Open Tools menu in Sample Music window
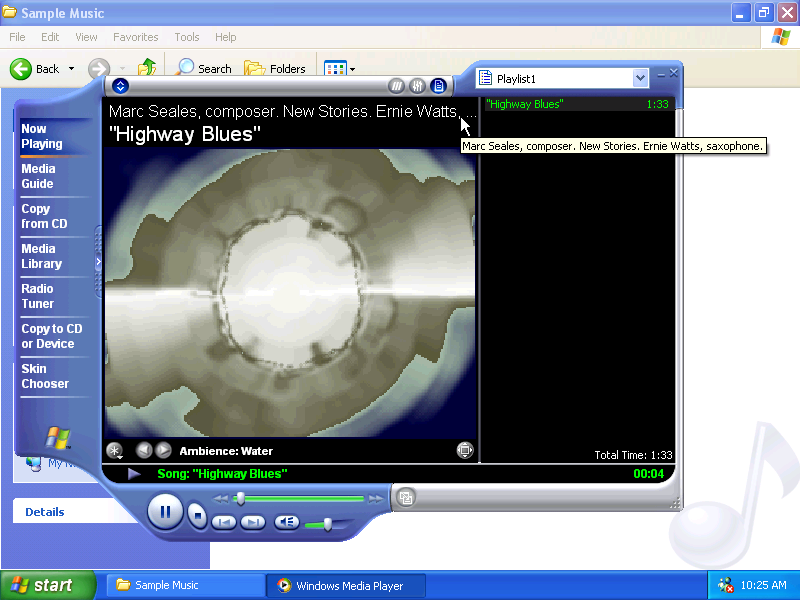Screen dimensions: 800x600 pyautogui.click(x=187, y=37)
